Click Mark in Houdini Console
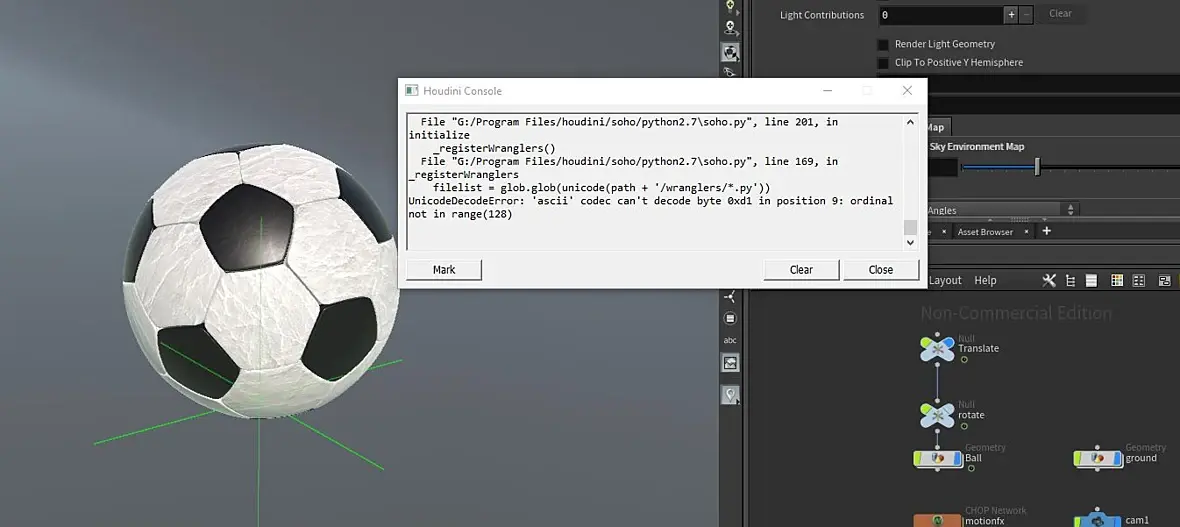The image size is (1180, 527). tap(444, 270)
